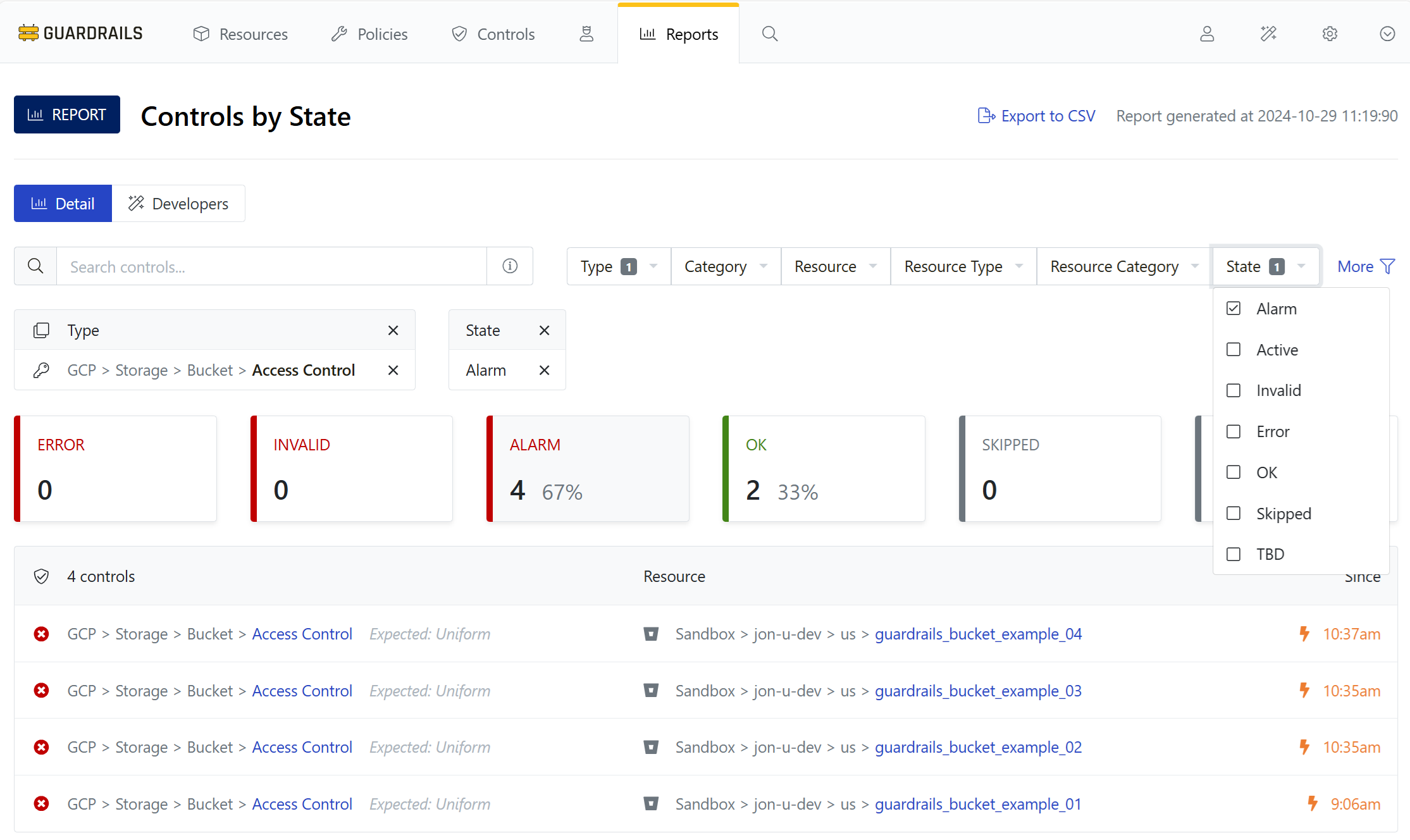This screenshot has width=1410, height=840.
Task: Switch to the Developers tab
Action: point(178,204)
